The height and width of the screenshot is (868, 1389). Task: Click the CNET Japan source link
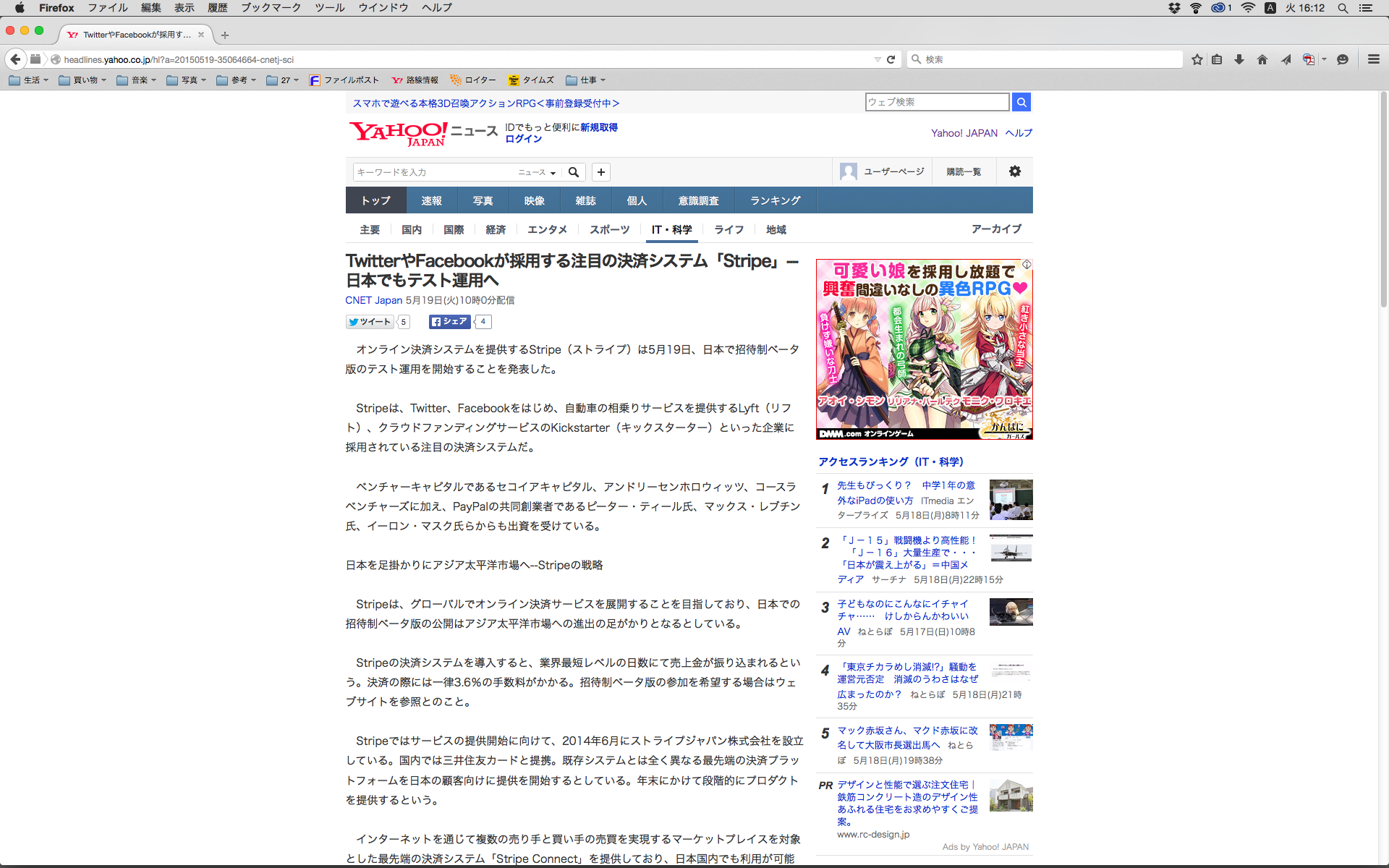373,300
